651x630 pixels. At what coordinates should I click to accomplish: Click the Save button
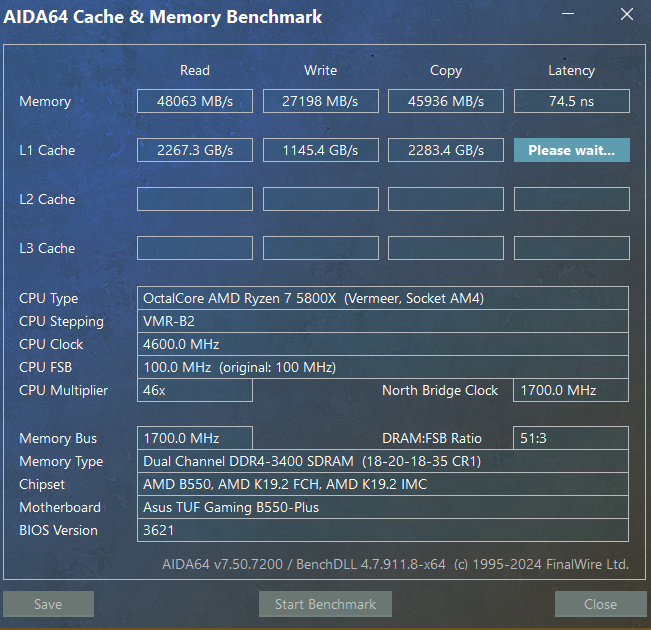48,604
